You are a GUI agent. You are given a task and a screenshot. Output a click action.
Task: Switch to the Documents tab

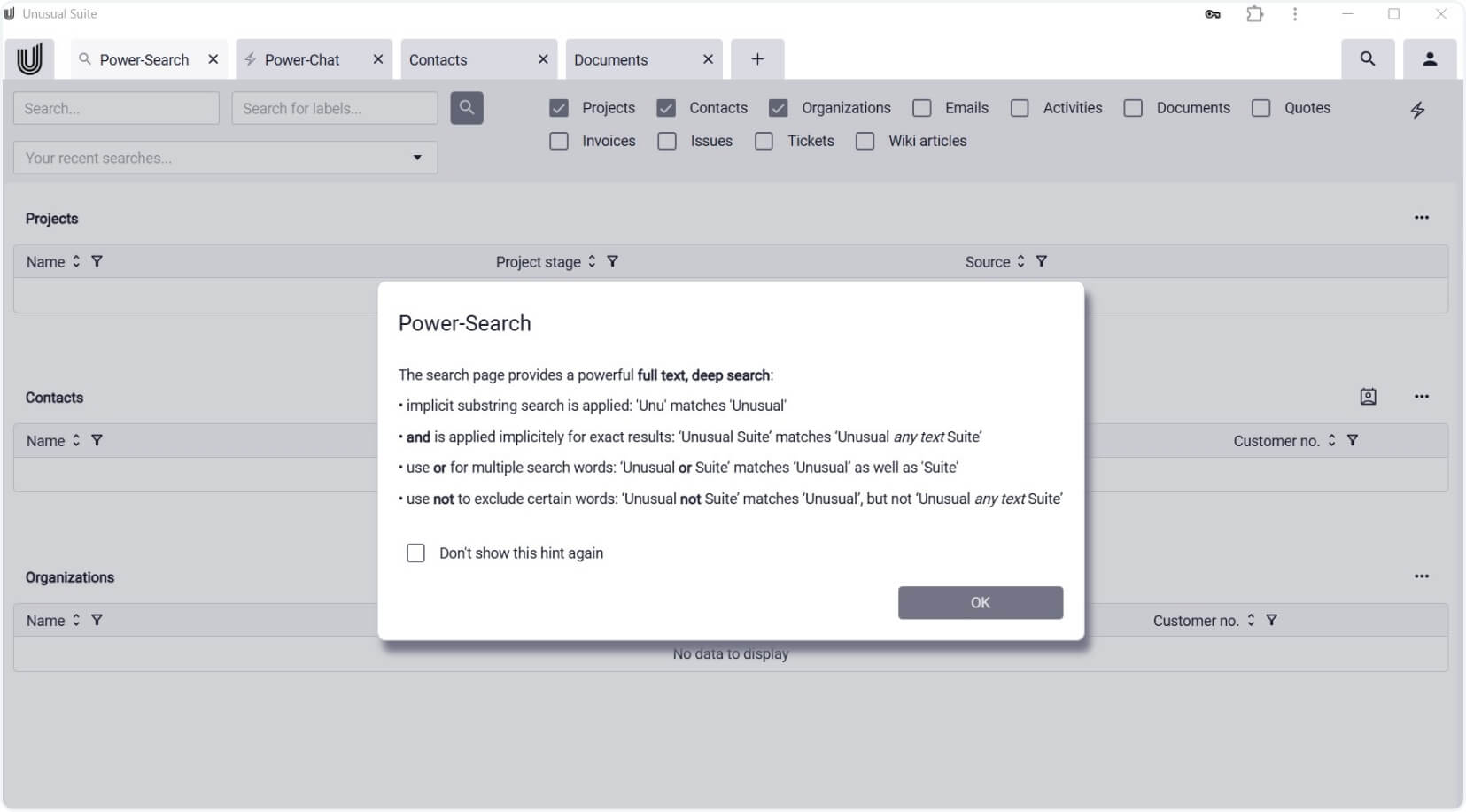(611, 59)
